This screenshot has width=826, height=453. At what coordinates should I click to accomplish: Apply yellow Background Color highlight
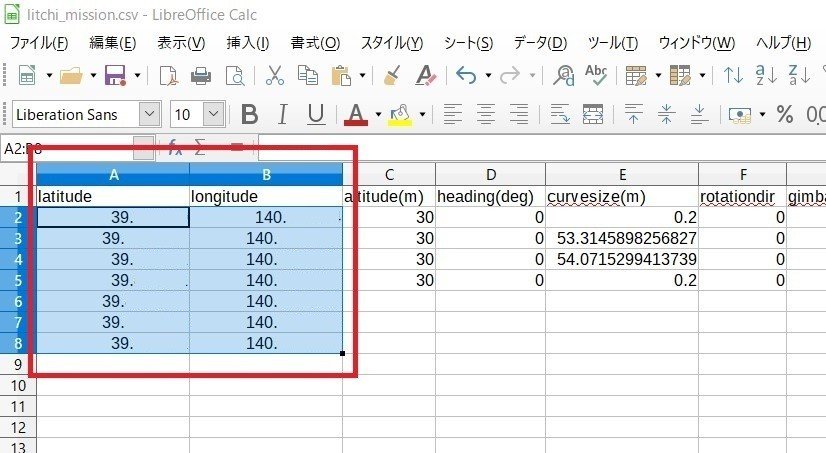point(400,114)
